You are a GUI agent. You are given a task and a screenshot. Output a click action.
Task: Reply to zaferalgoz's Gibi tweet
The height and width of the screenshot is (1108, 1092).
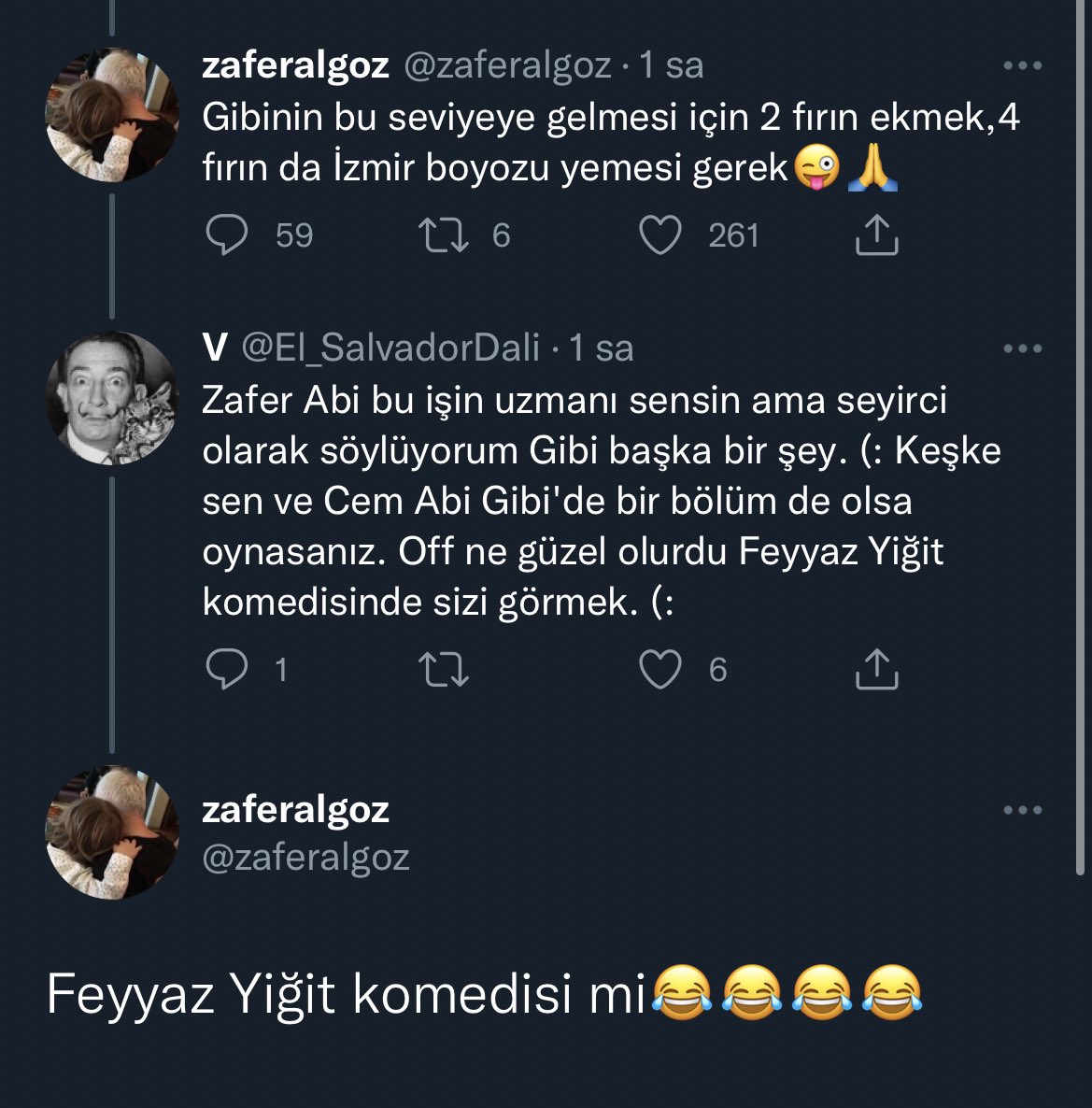click(227, 235)
